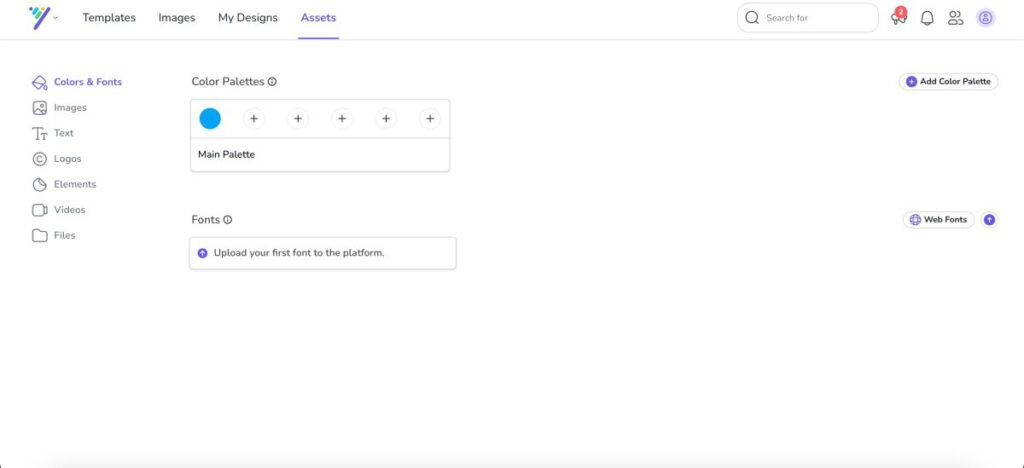Click the user profile avatar
This screenshot has height=468, width=1024.
pyautogui.click(x=986, y=18)
